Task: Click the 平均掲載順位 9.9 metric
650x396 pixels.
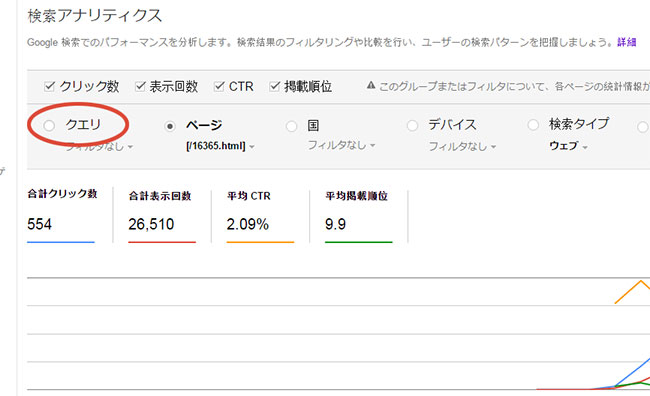Action: [358, 216]
